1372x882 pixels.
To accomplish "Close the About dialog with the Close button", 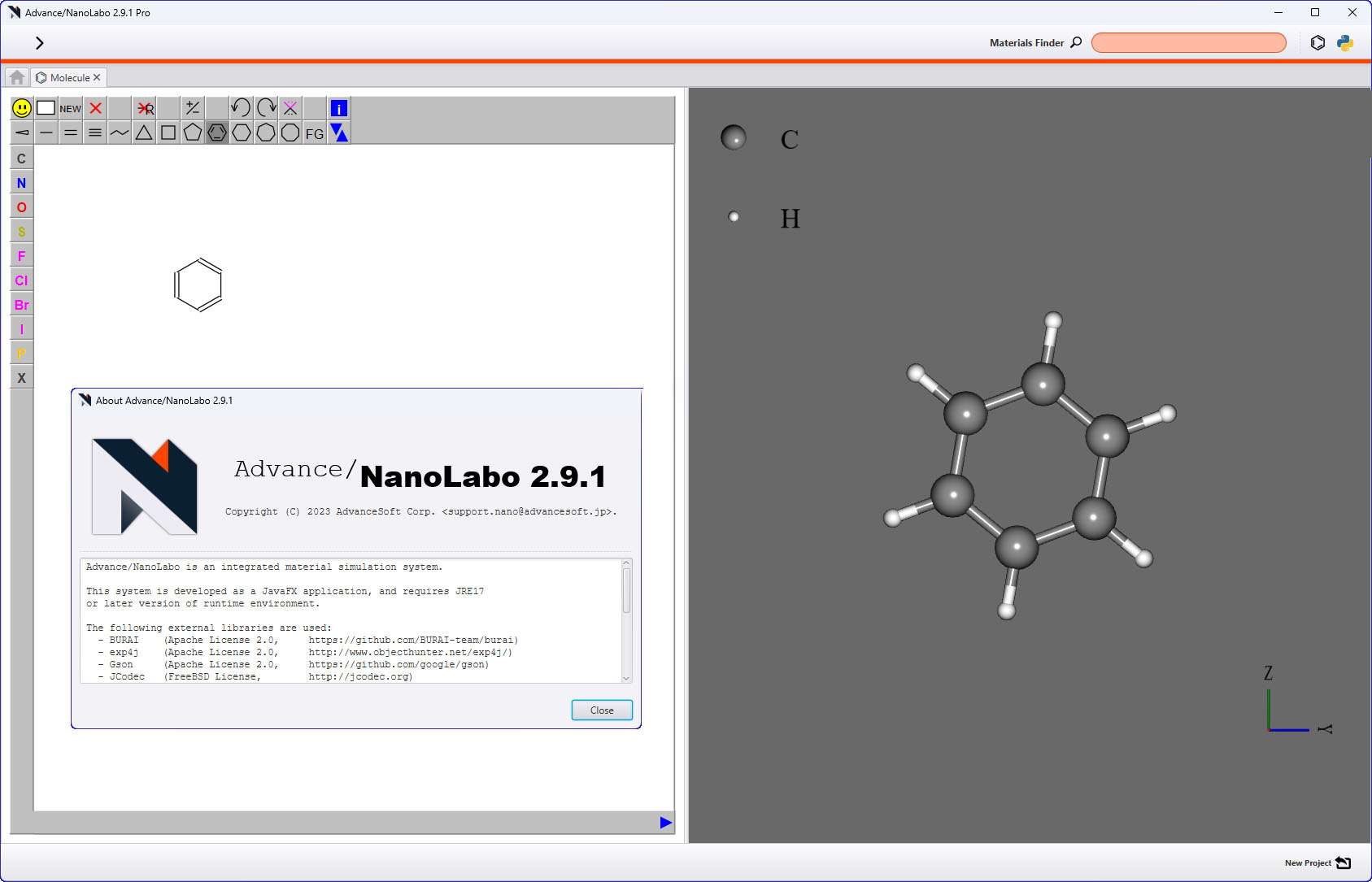I will point(601,710).
